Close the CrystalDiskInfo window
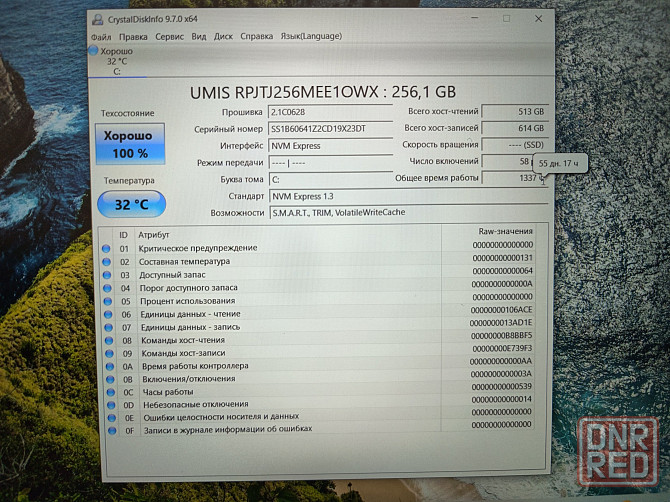The height and width of the screenshot is (502, 670). (x=538, y=18)
